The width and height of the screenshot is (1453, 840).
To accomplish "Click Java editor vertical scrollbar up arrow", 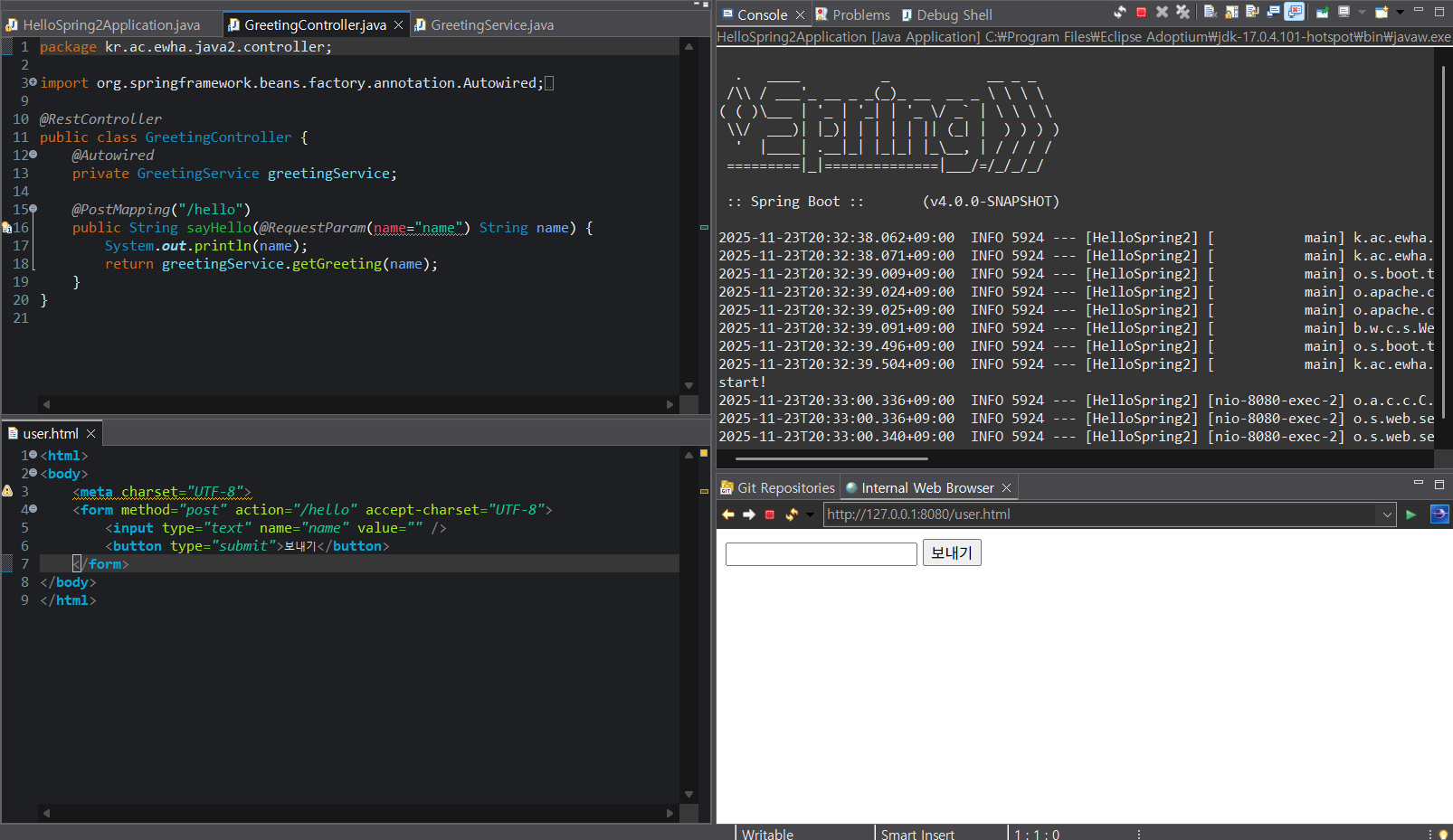I will tap(689, 45).
